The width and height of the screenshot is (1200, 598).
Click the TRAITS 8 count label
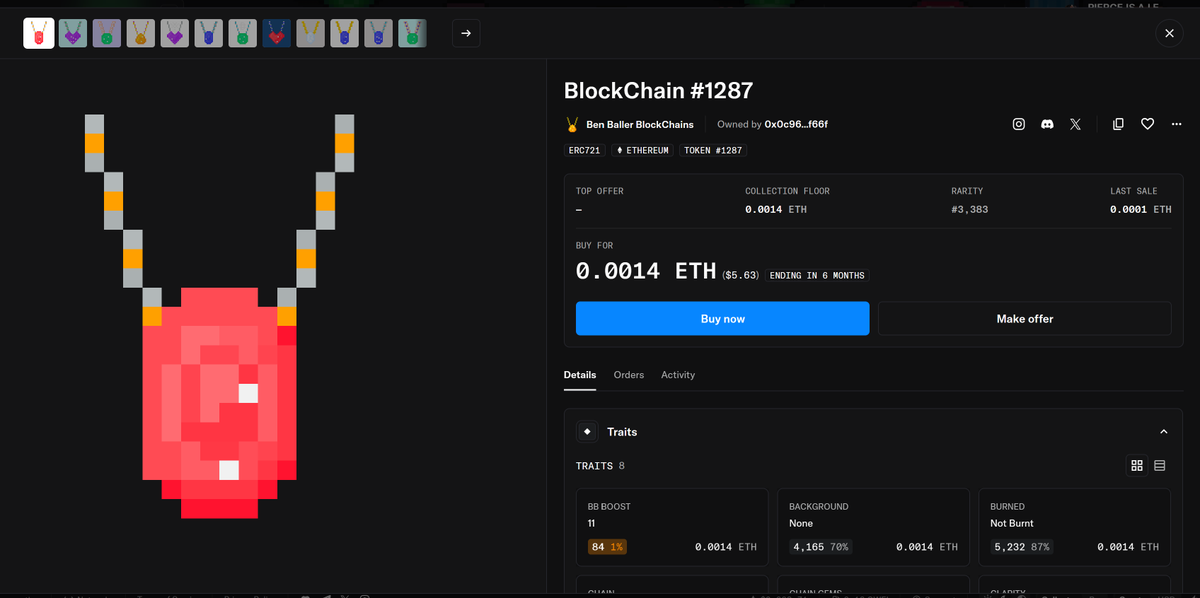click(600, 466)
